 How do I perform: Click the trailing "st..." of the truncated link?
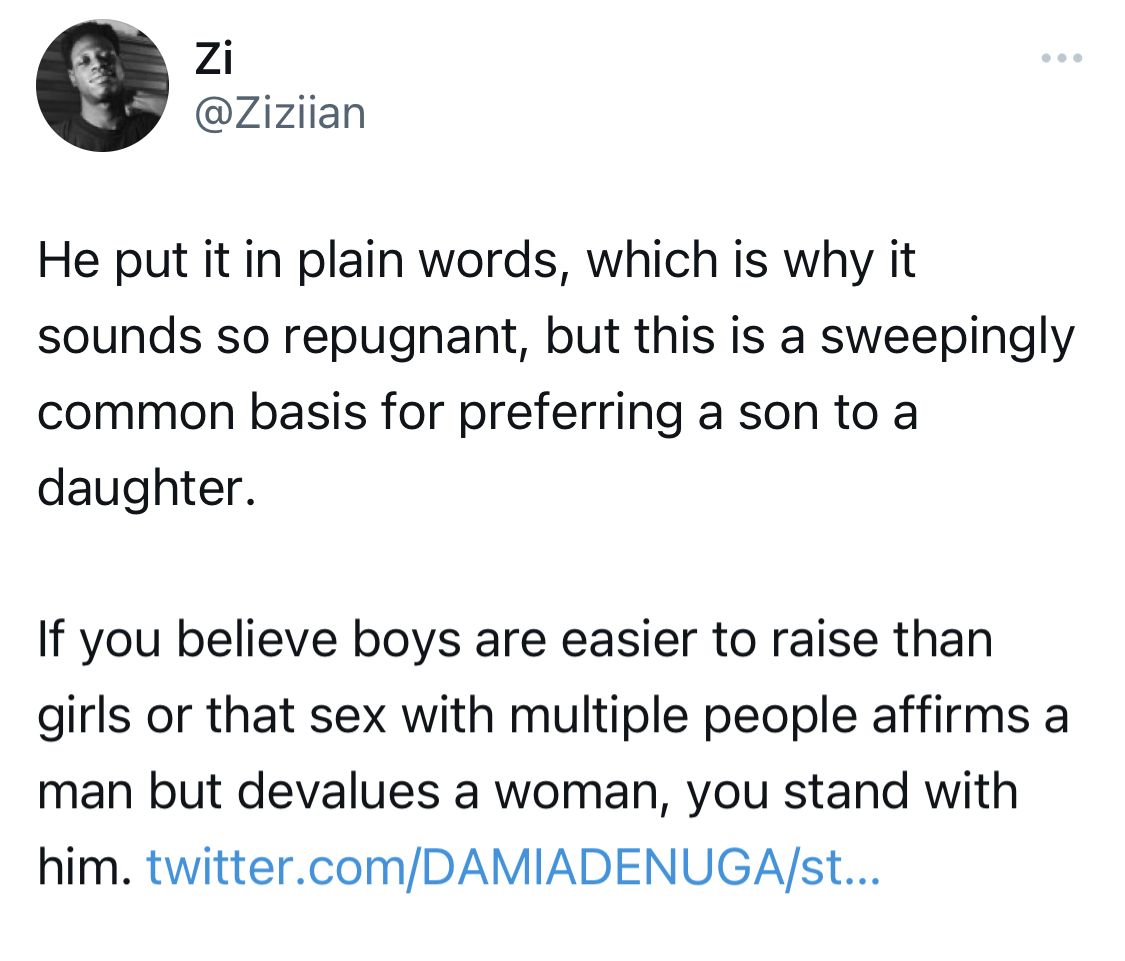(840, 867)
